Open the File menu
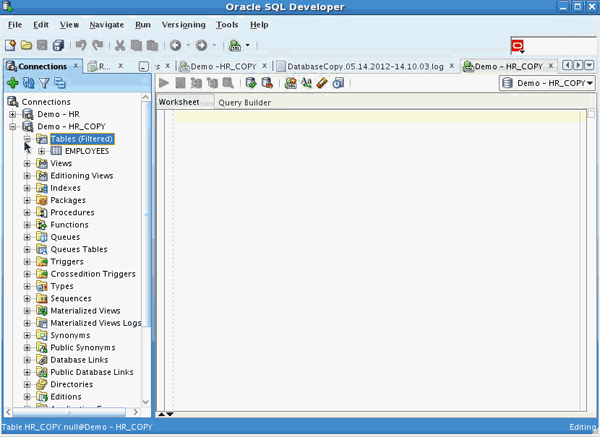The height and width of the screenshot is (437, 600). tap(15, 25)
